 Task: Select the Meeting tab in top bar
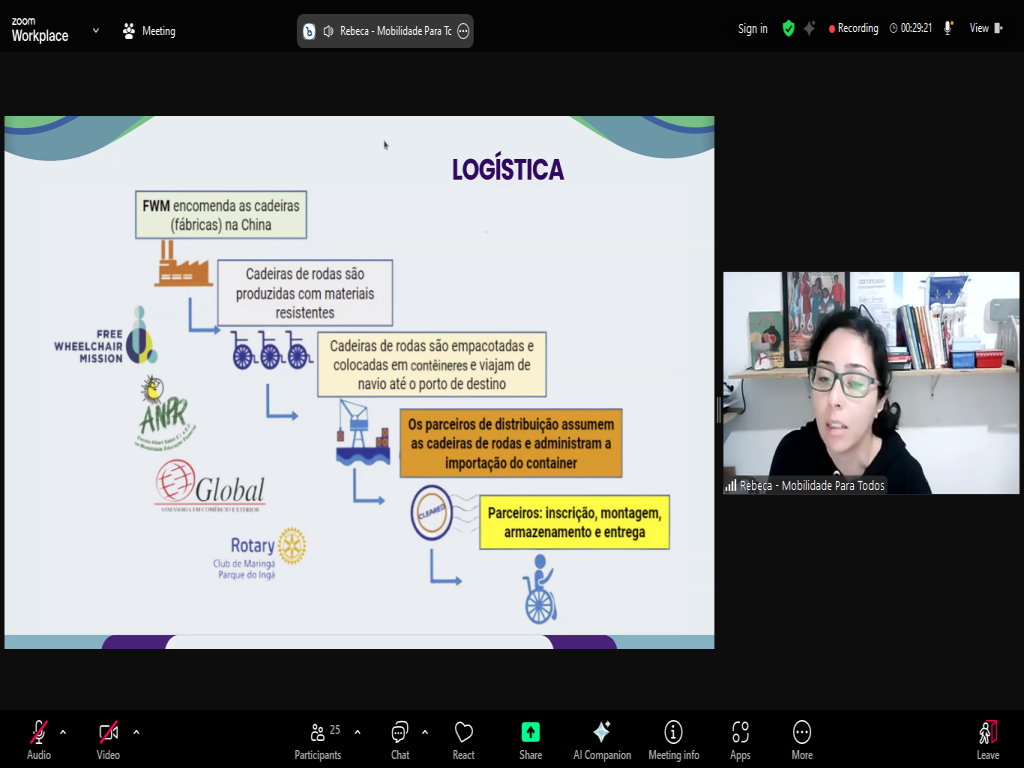click(x=148, y=31)
